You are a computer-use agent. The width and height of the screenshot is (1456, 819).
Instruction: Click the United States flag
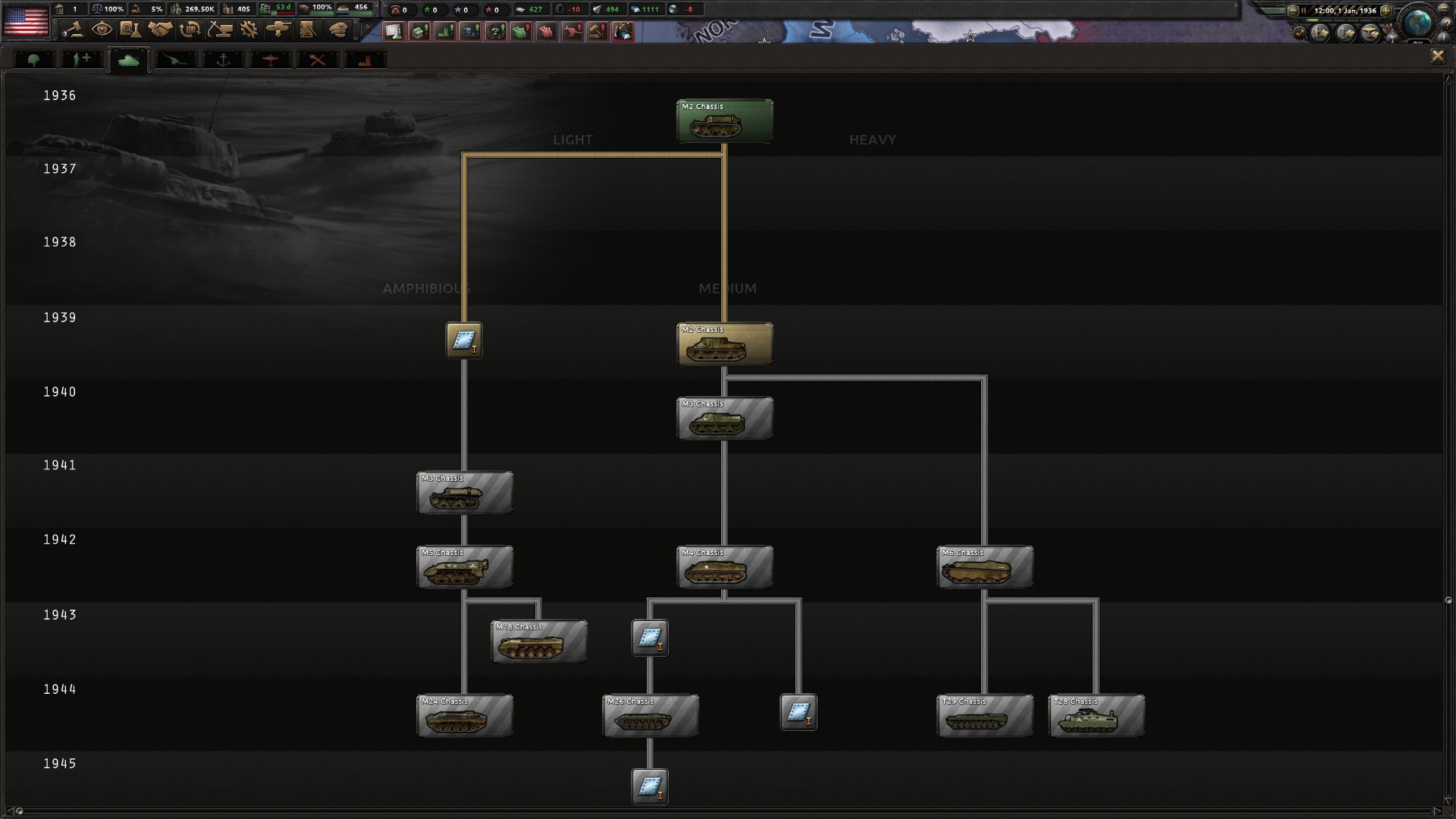coord(26,20)
